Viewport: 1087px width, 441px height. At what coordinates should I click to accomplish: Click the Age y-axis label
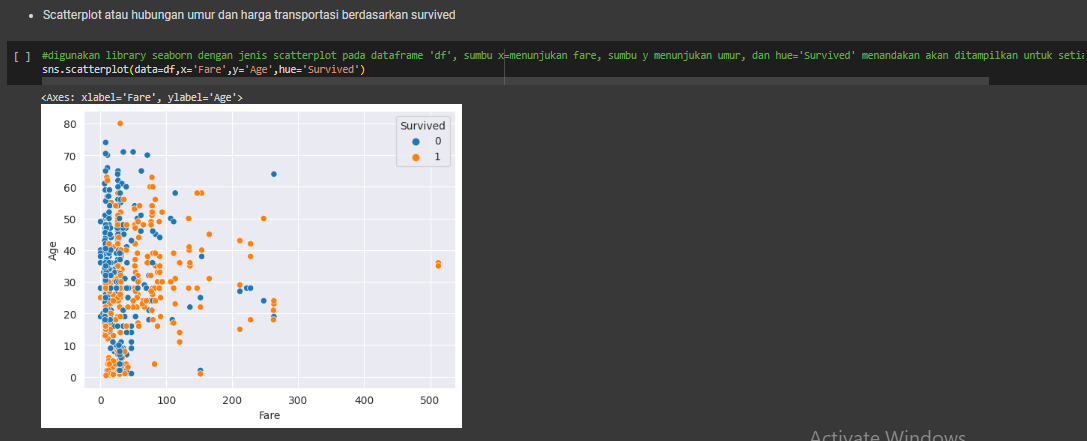[52, 251]
